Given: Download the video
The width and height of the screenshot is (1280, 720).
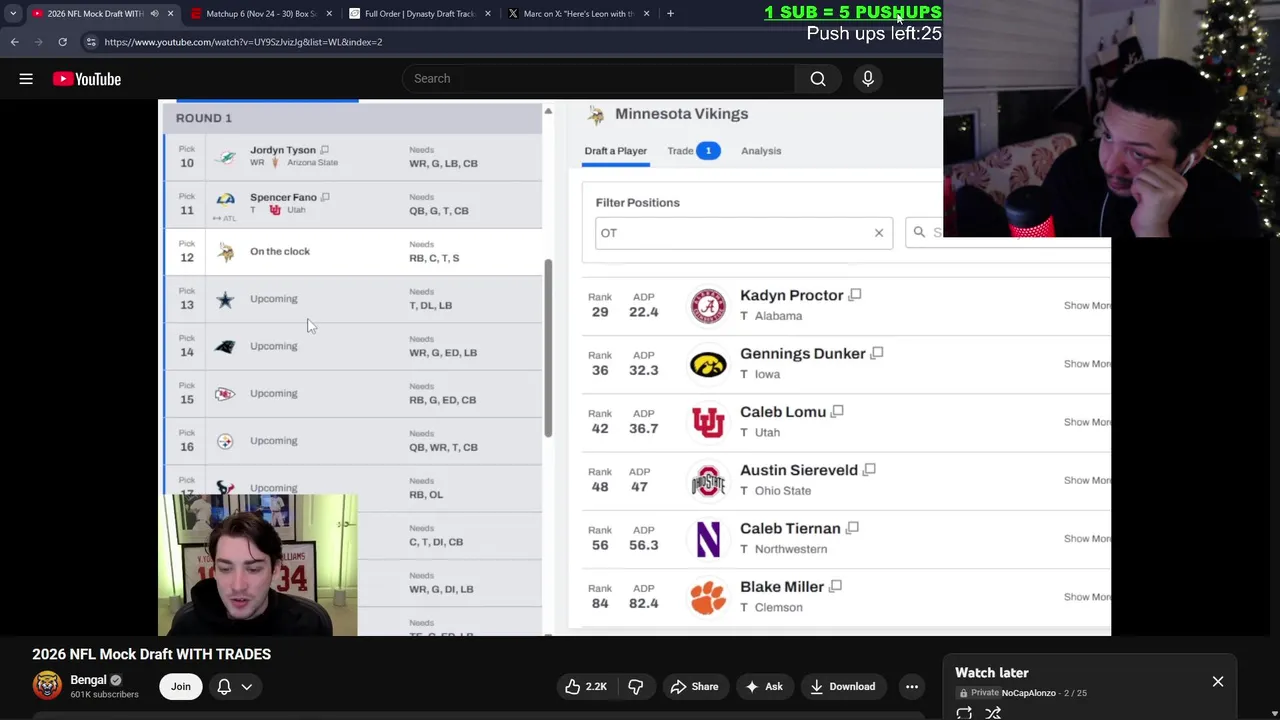Looking at the screenshot, I should point(843,686).
